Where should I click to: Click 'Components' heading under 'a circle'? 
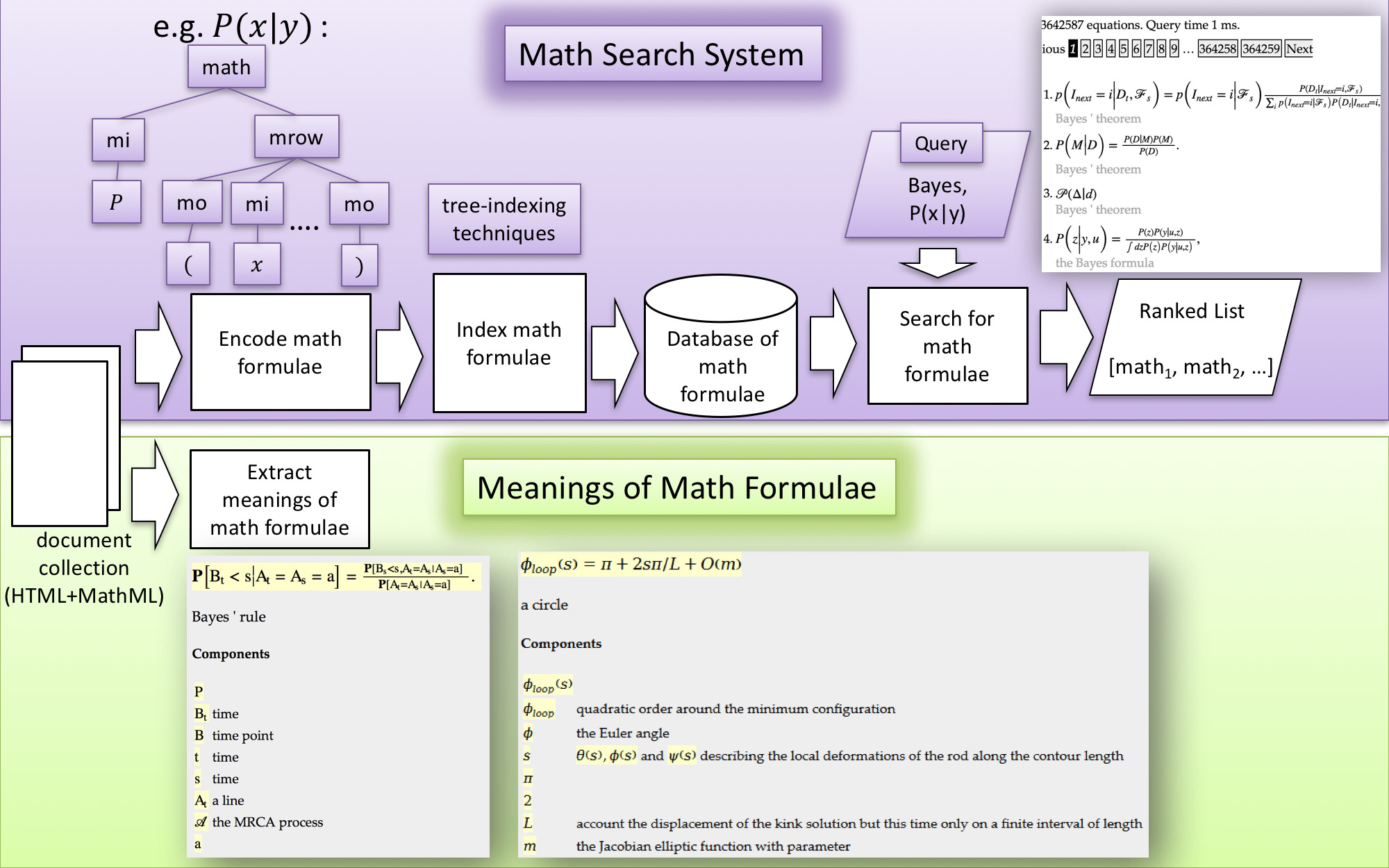(x=561, y=643)
